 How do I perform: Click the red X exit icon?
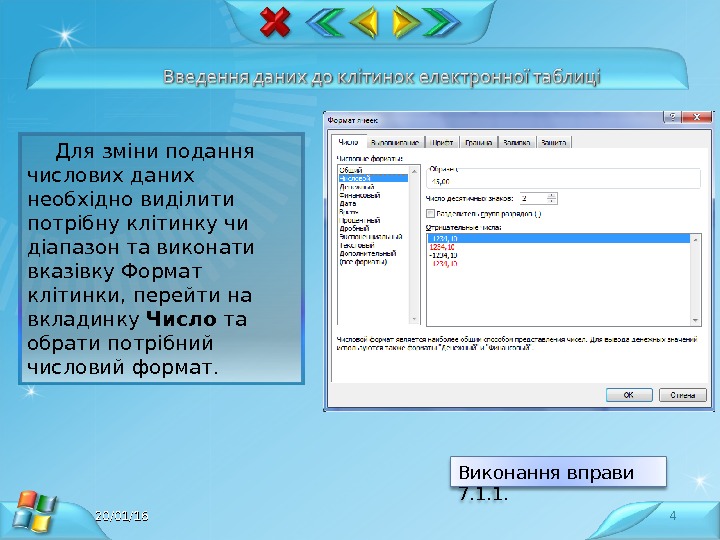pyautogui.click(x=275, y=22)
